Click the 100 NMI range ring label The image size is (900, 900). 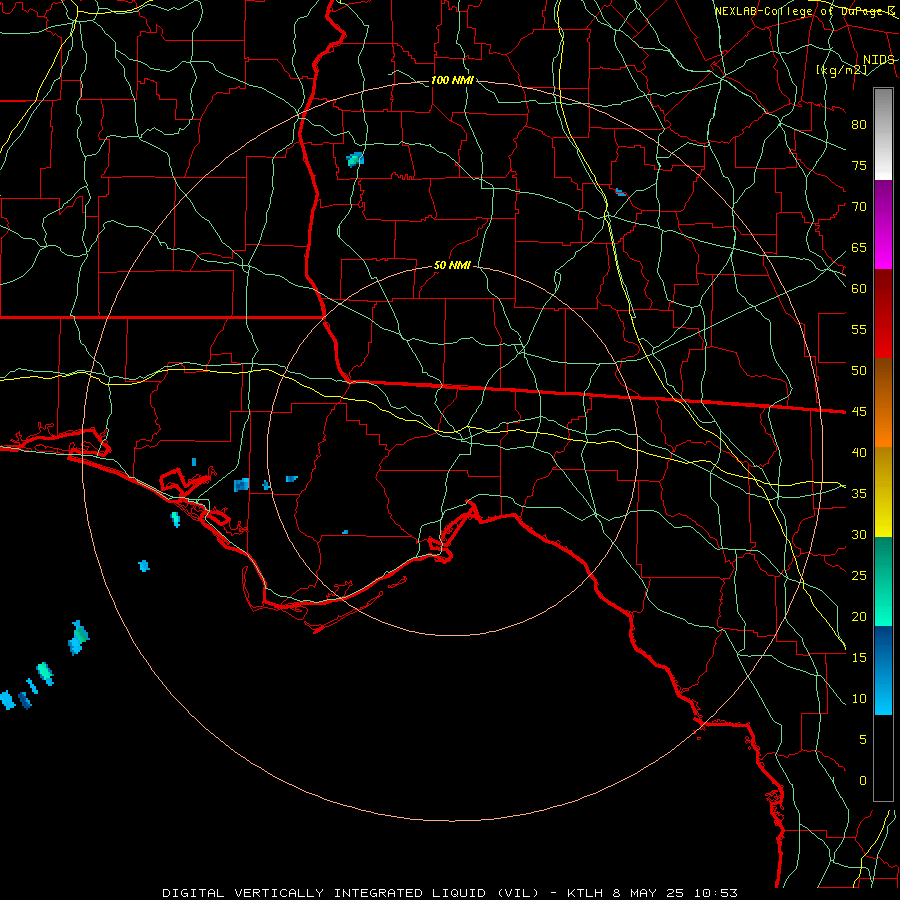coord(452,80)
